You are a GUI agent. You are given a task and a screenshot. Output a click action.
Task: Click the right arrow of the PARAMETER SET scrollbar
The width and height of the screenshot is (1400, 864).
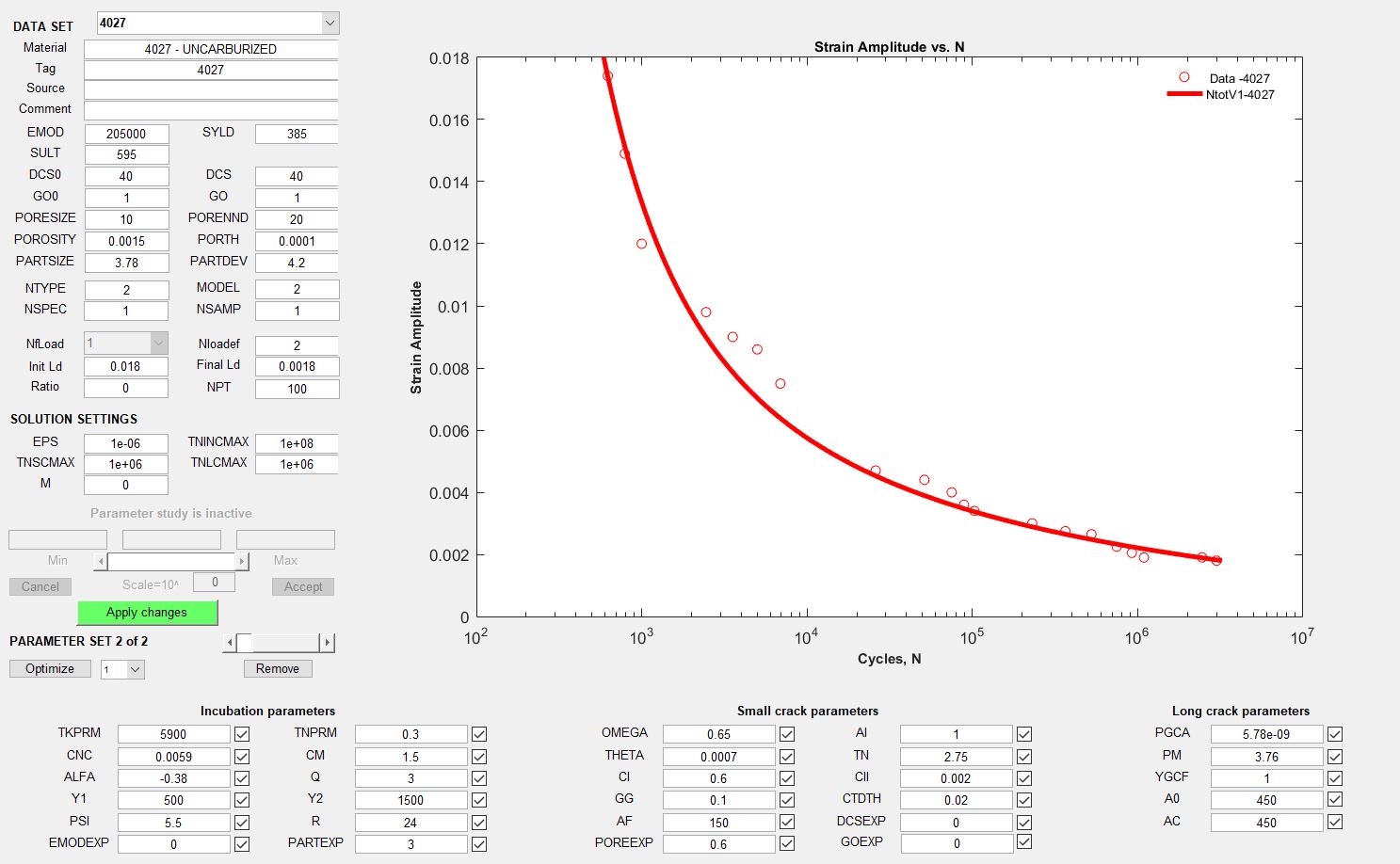328,642
